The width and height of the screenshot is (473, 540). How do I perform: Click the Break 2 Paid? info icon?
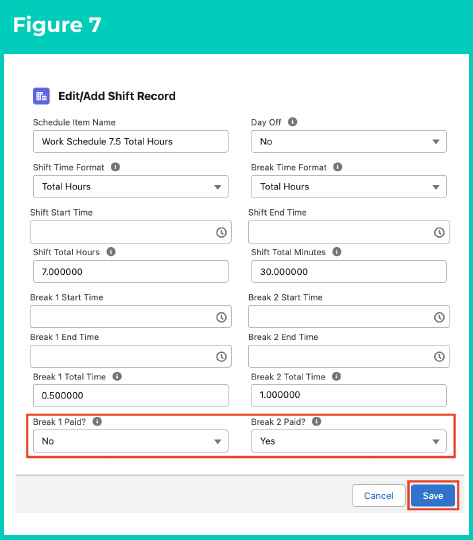tap(317, 422)
